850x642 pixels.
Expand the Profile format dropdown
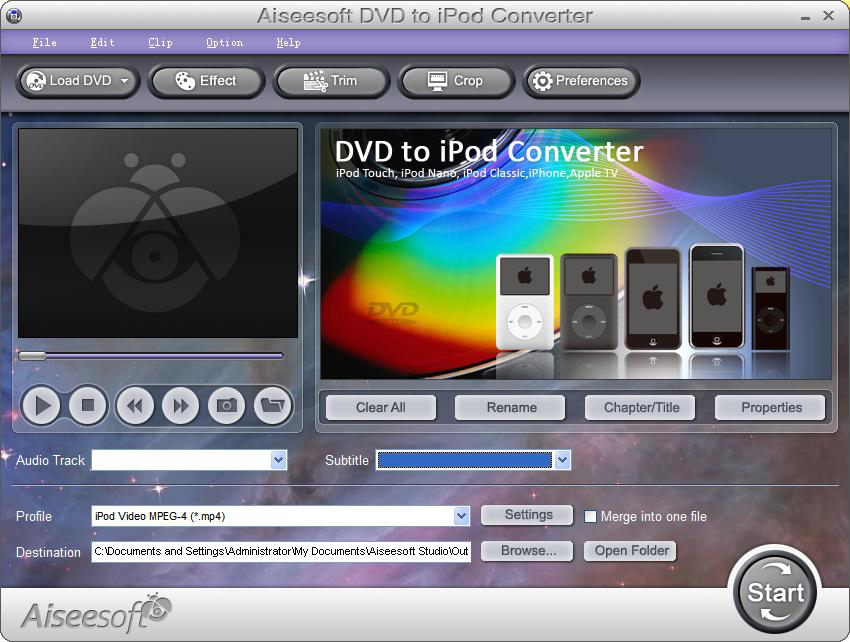461,516
